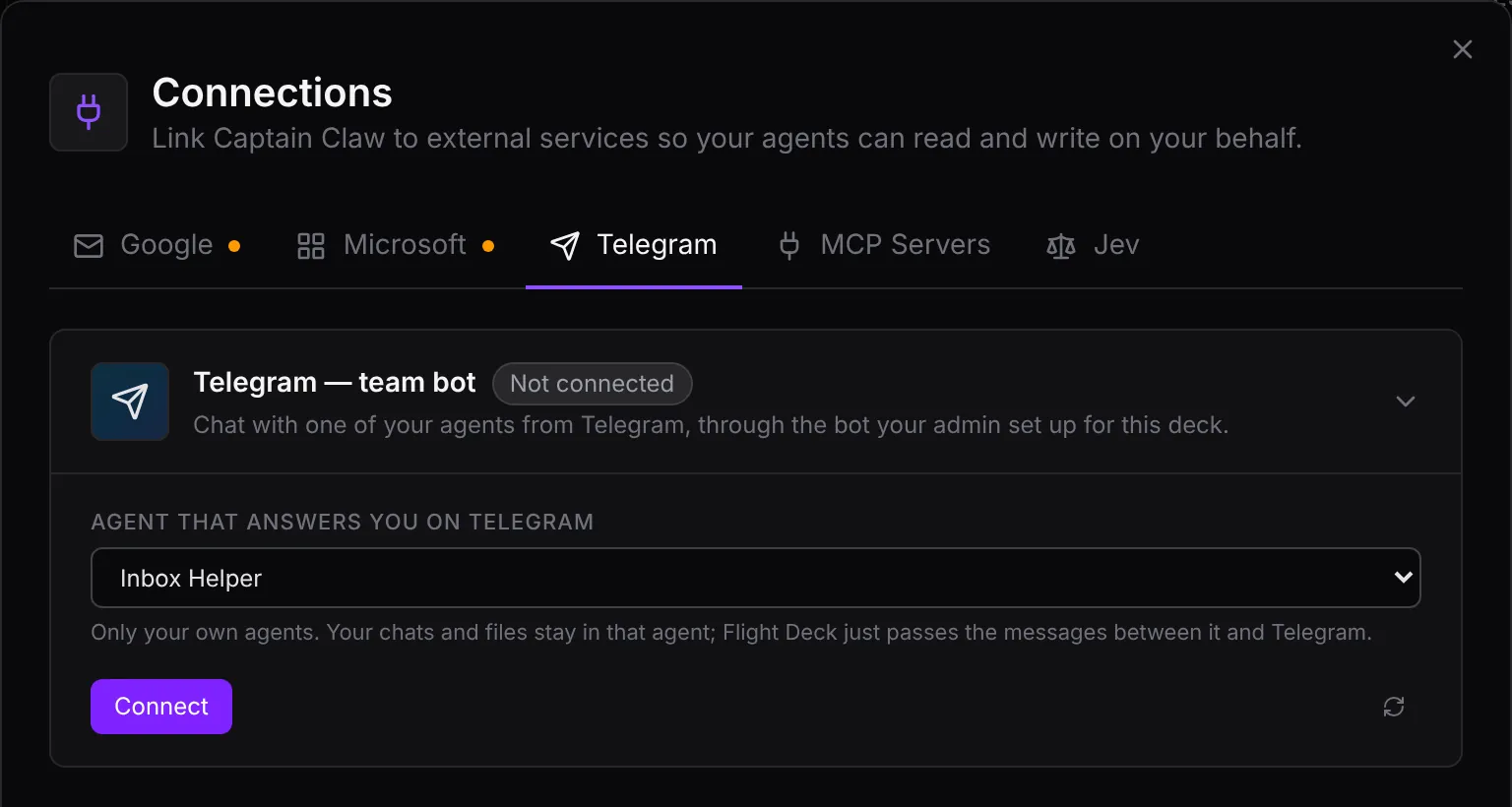Viewport: 1512px width, 807px height.
Task: Click the orange dot next to Microsoft
Action: [x=488, y=246]
